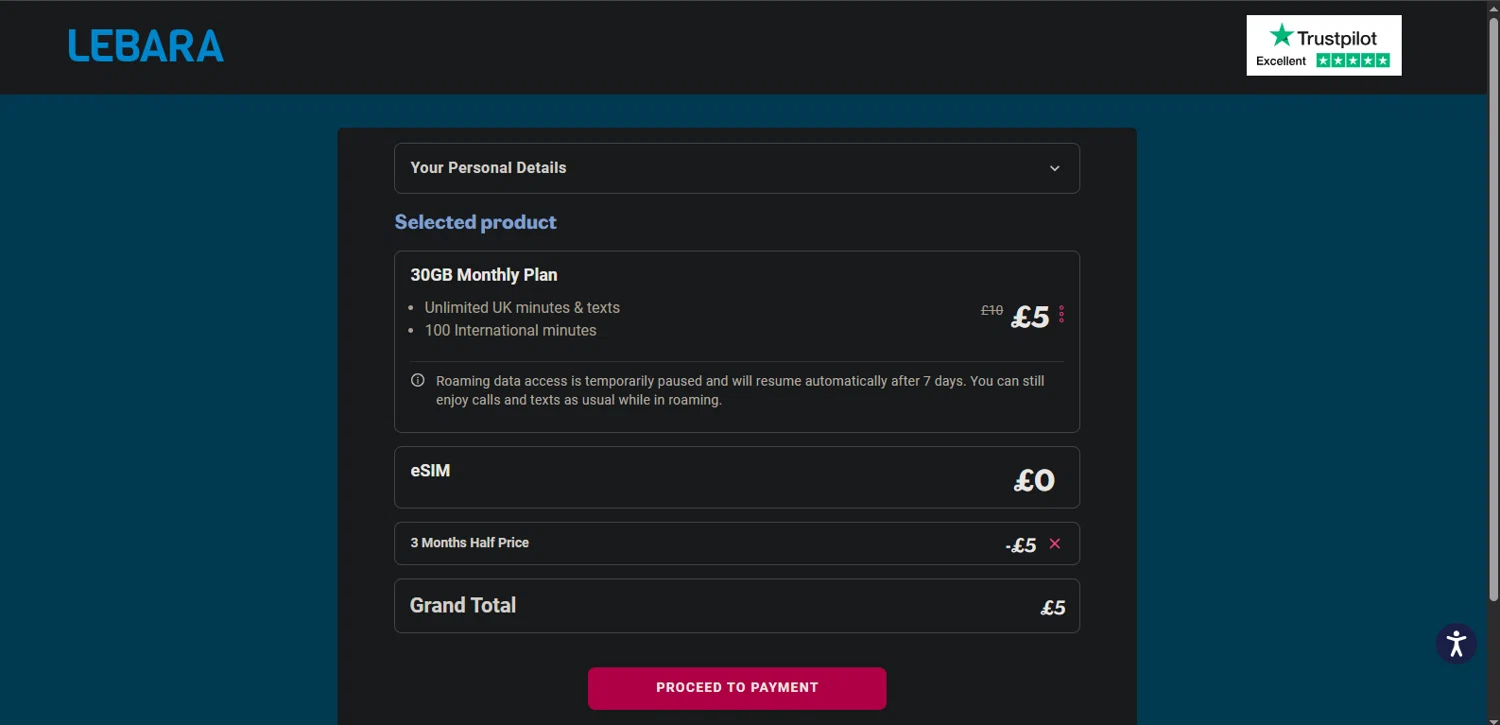This screenshot has height=725, width=1500.
Task: Open the accessibility widget
Action: click(x=1456, y=643)
